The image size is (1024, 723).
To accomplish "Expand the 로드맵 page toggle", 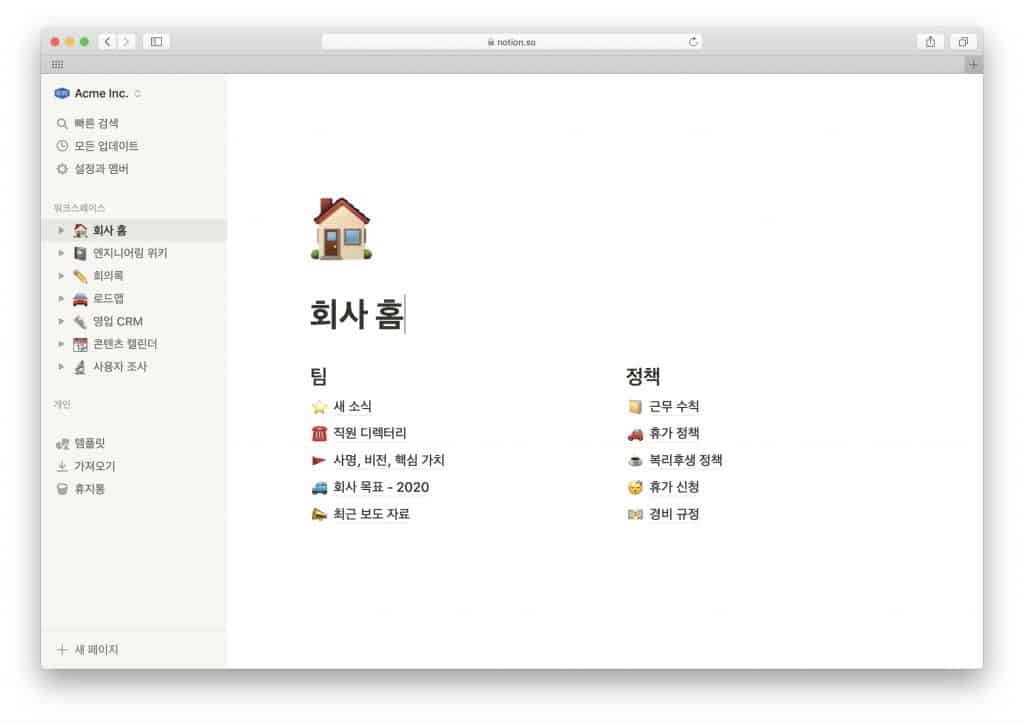I will (61, 298).
